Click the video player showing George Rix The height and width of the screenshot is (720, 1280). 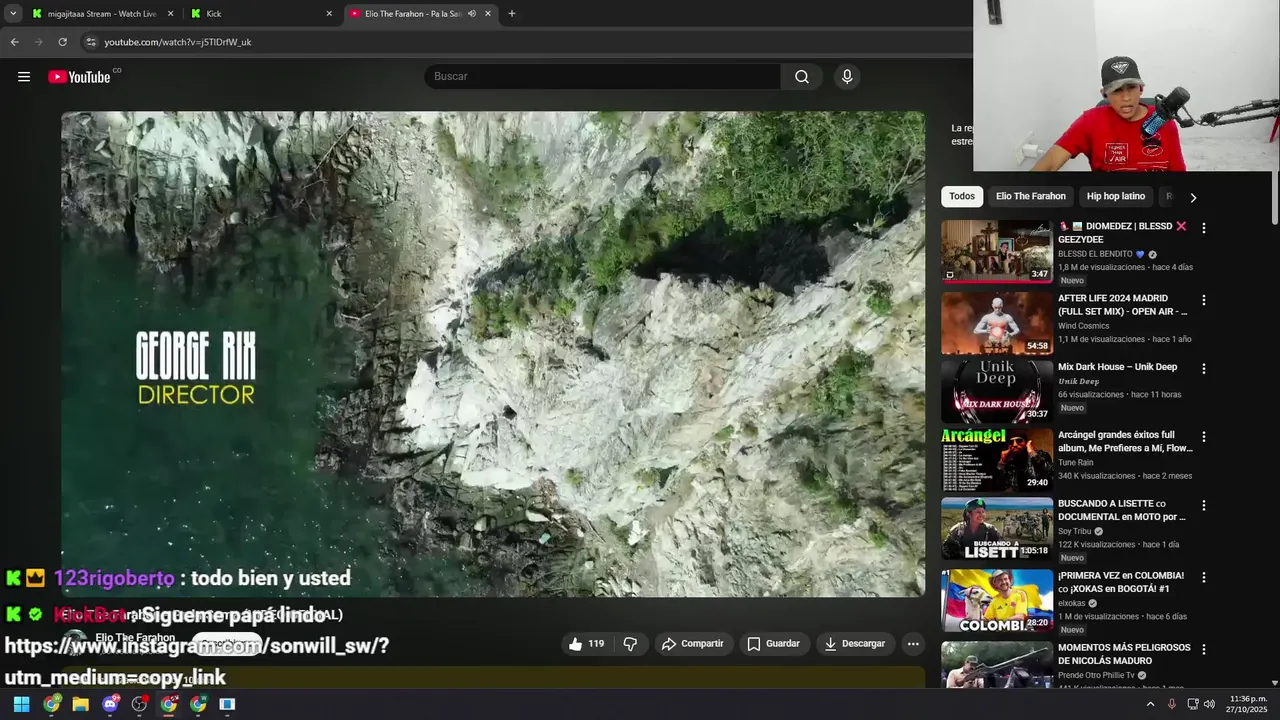coord(493,354)
